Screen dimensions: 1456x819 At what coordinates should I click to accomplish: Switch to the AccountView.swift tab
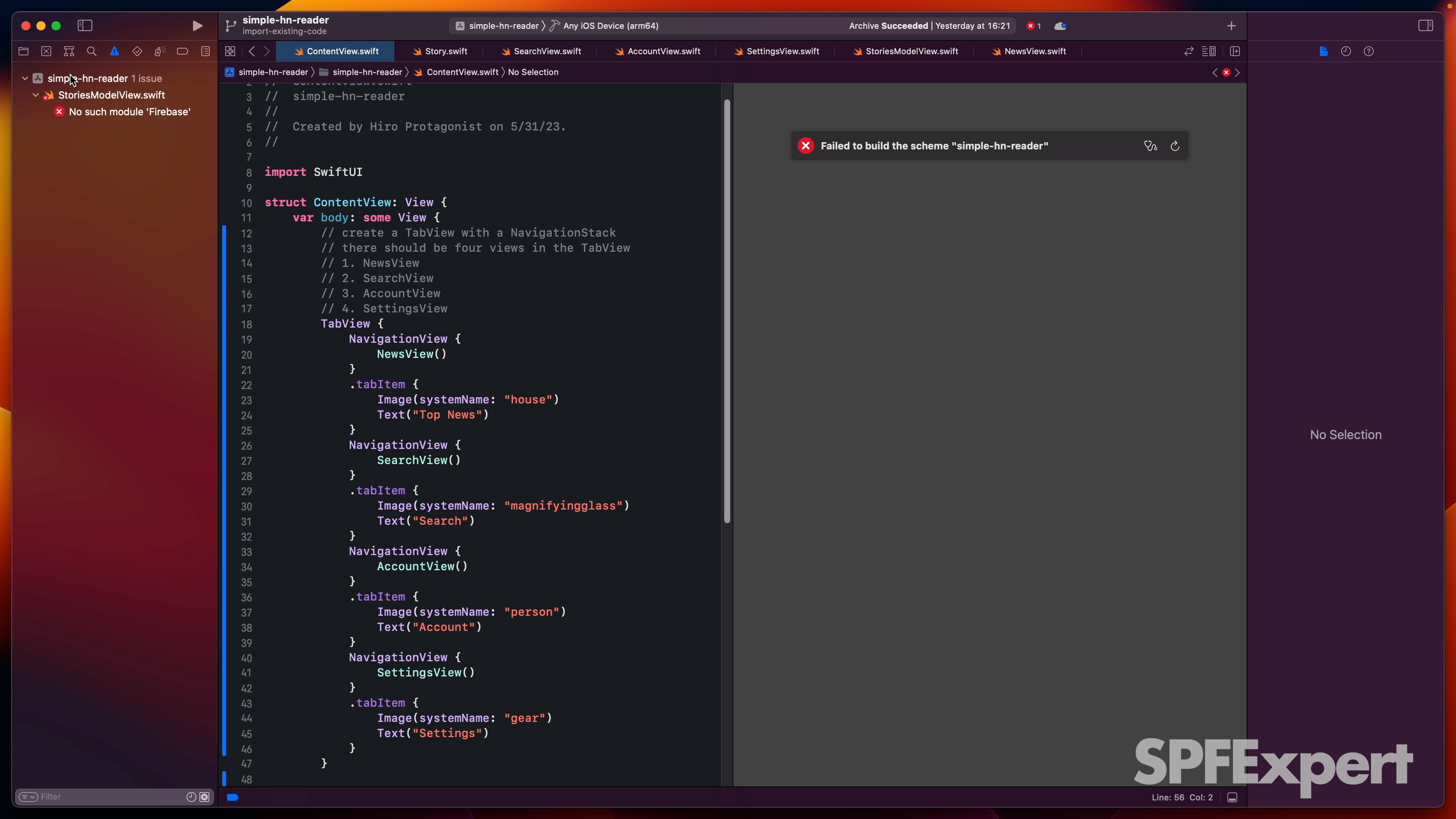coord(658,52)
